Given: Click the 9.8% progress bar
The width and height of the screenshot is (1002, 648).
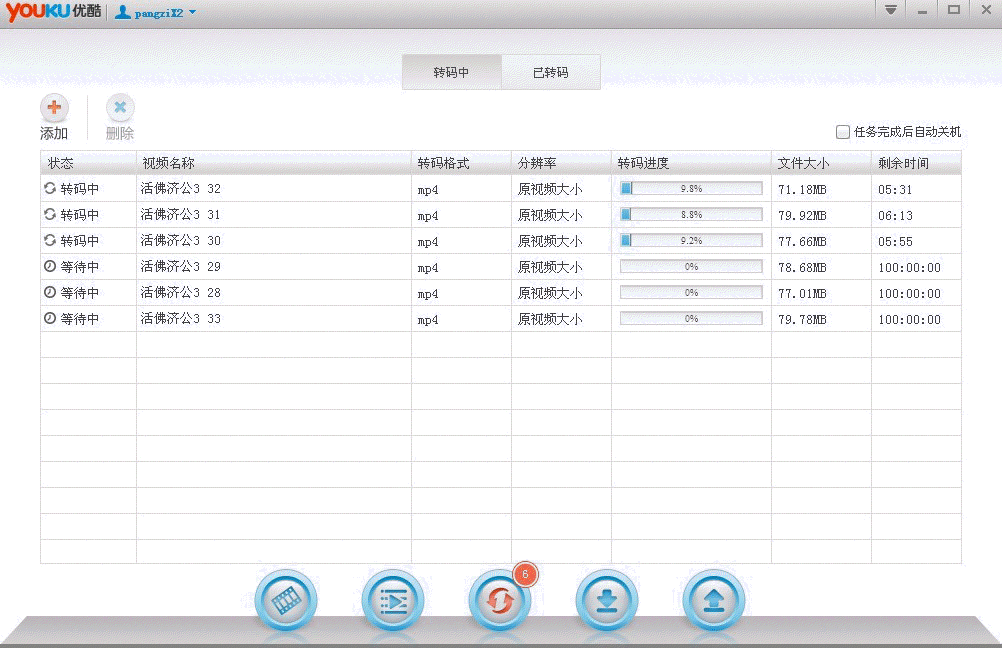Looking at the screenshot, I should pyautogui.click(x=691, y=189).
